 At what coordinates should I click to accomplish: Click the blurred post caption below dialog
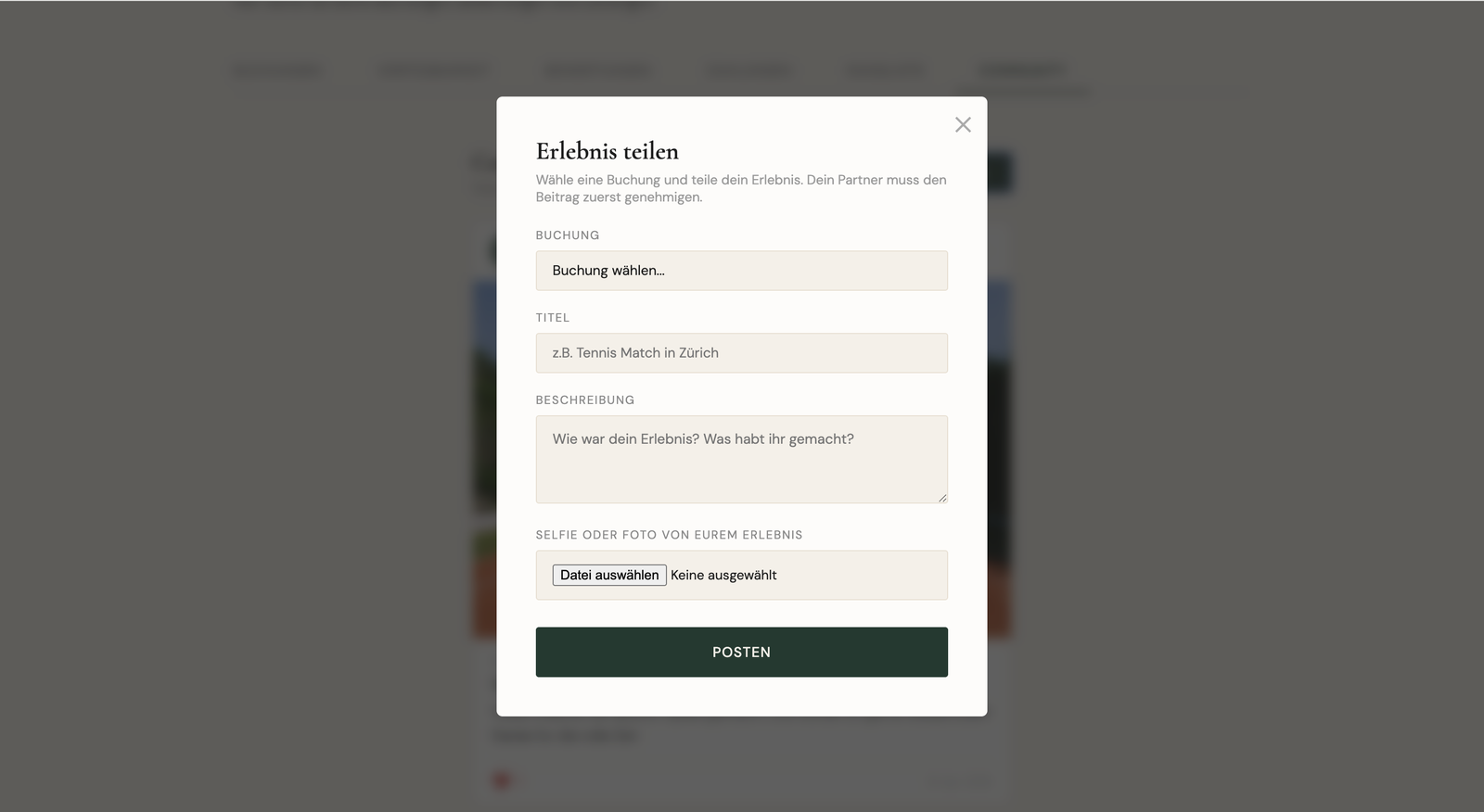[x=566, y=736]
